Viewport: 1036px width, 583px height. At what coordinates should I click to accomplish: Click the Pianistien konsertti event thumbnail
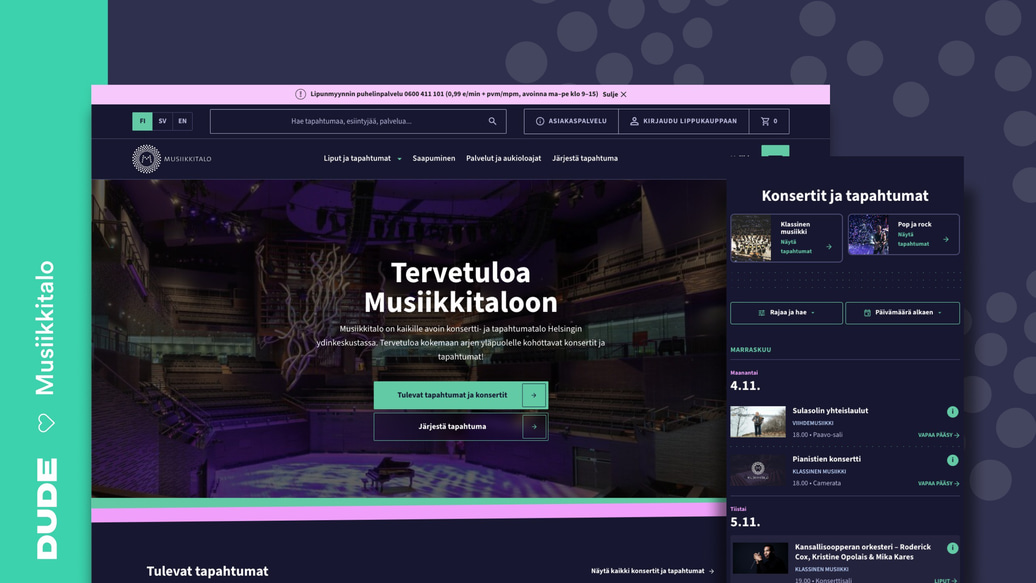[758, 470]
